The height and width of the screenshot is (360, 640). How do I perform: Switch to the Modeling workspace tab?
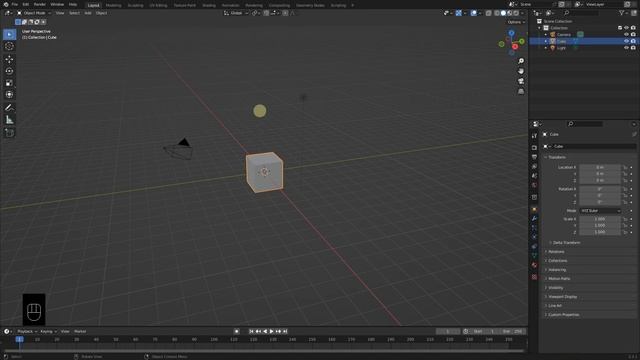coord(113,5)
